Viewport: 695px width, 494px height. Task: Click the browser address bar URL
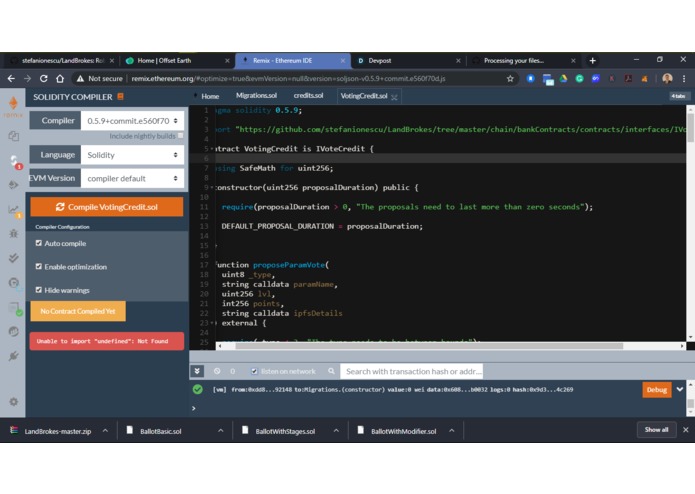click(x=288, y=78)
